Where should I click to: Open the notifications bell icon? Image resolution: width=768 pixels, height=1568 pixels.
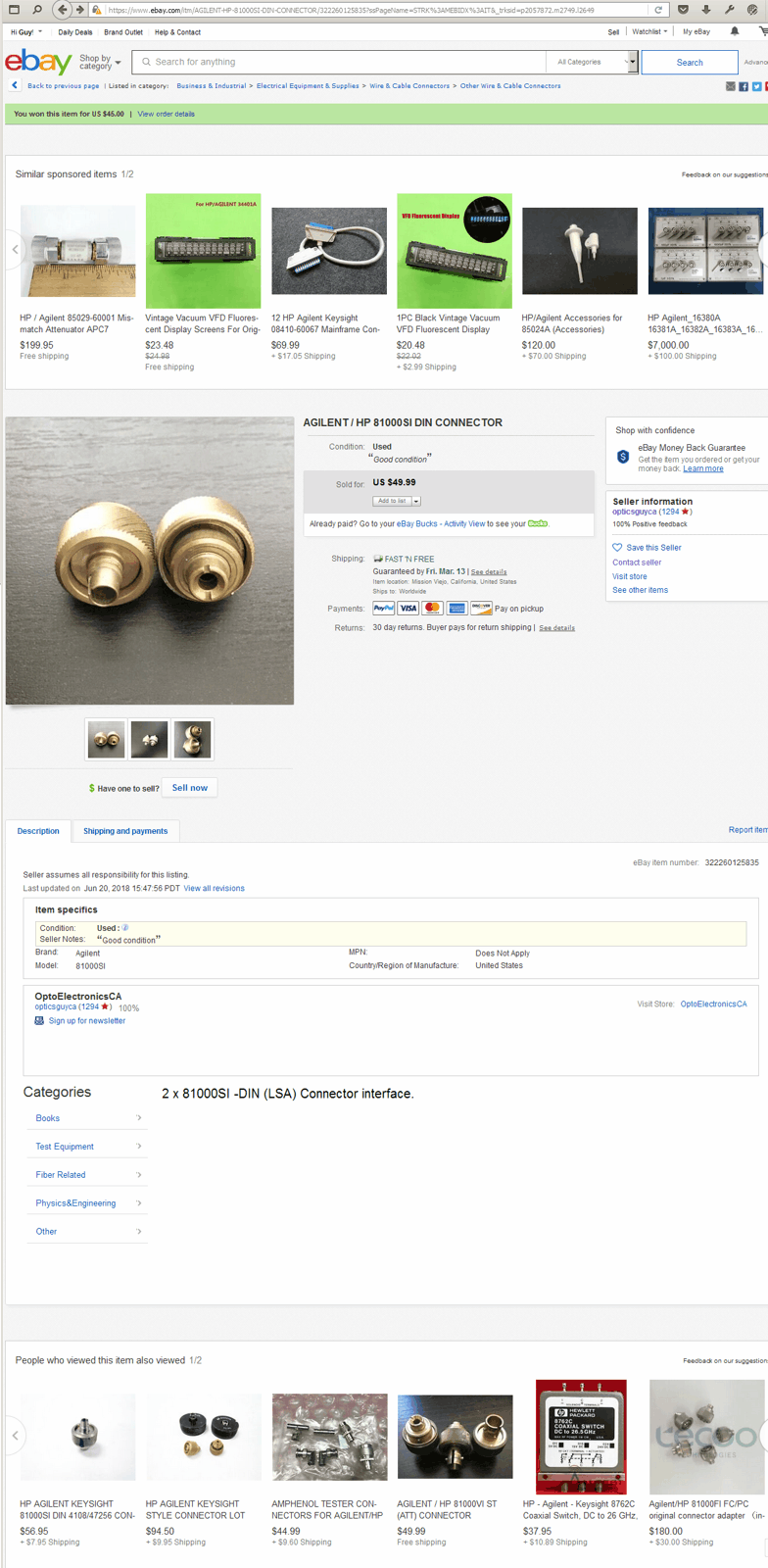734,31
